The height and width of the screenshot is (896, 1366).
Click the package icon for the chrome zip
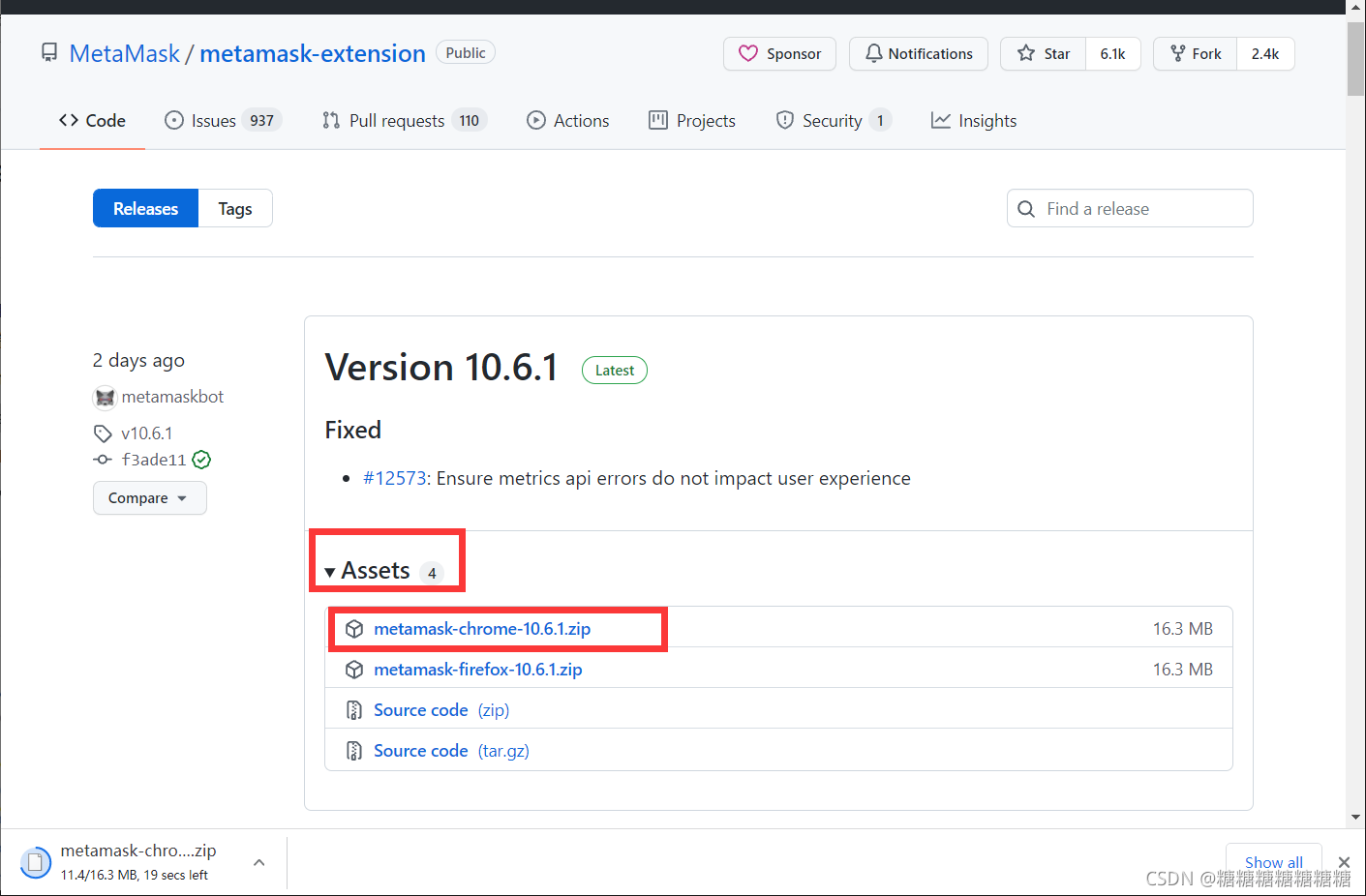click(354, 629)
